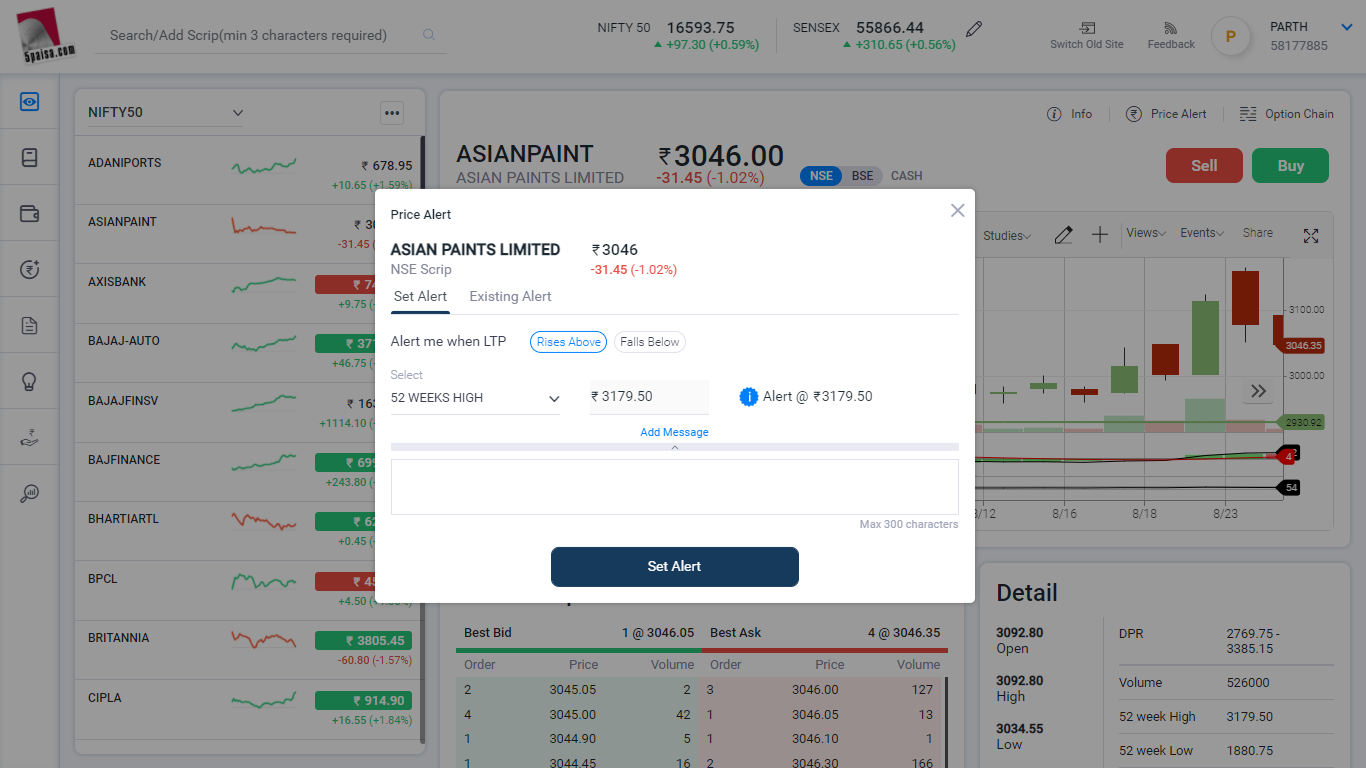
Task: Open the light bulb ideas sidebar icon
Action: [x=30, y=381]
